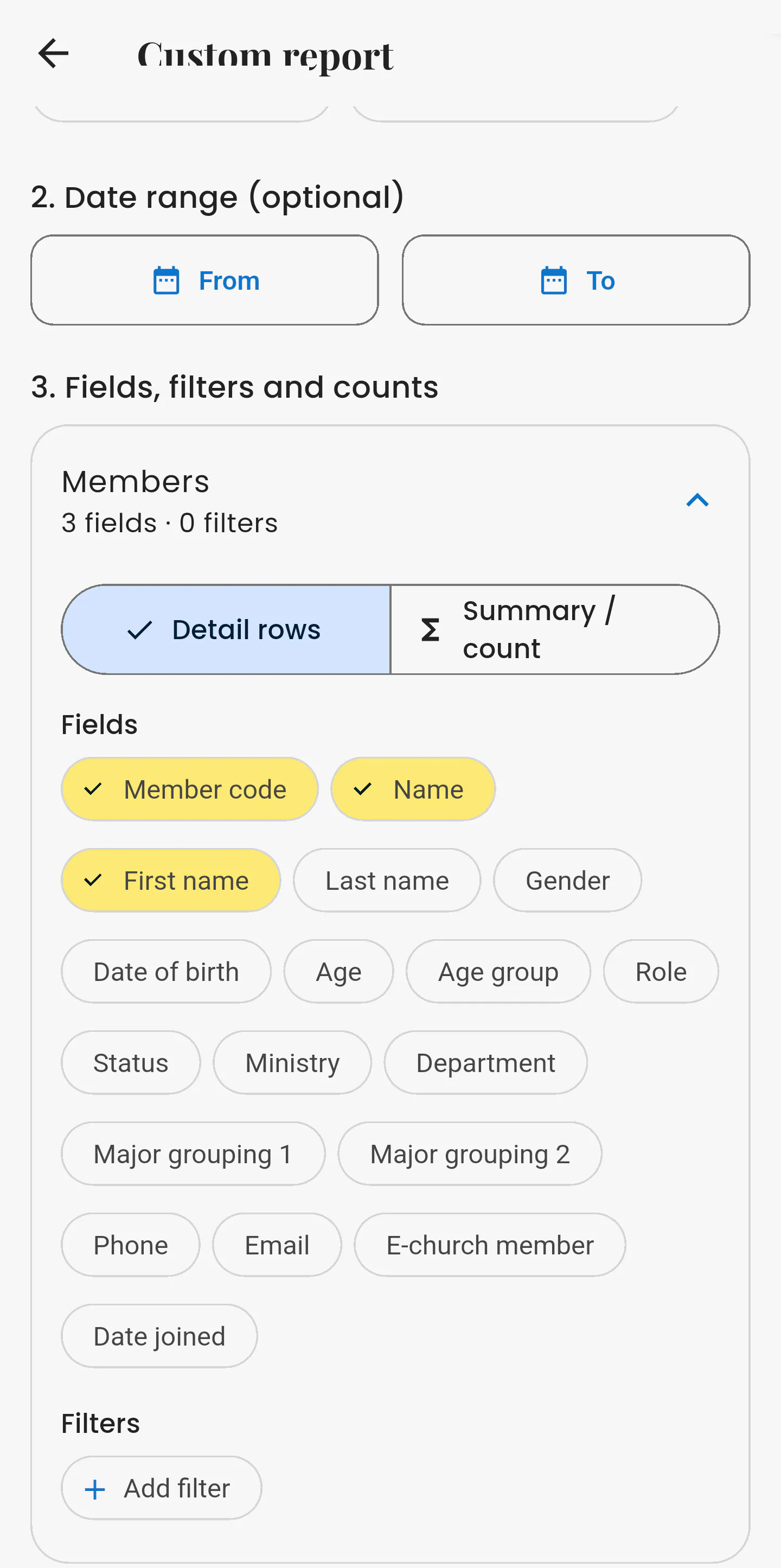Screen dimensions: 781x1568
Task: Select the Detail rows segment
Action: tap(226, 629)
